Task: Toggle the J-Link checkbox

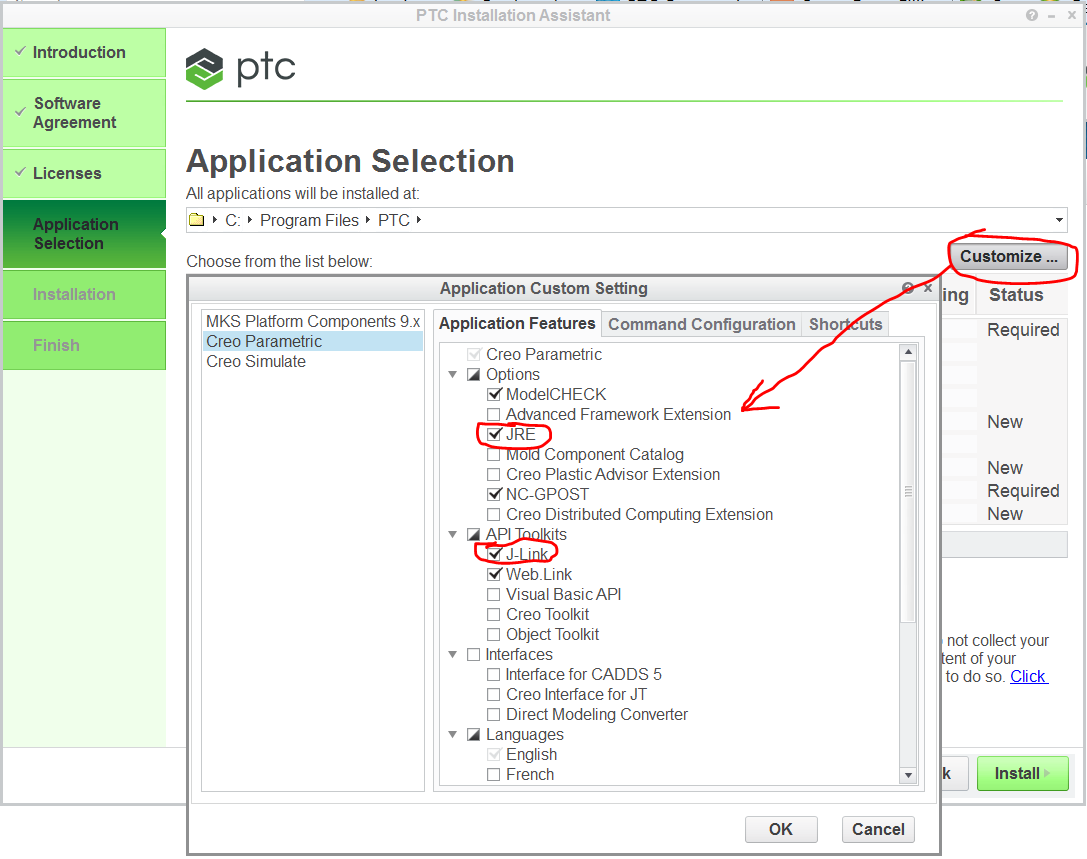Action: click(x=494, y=555)
